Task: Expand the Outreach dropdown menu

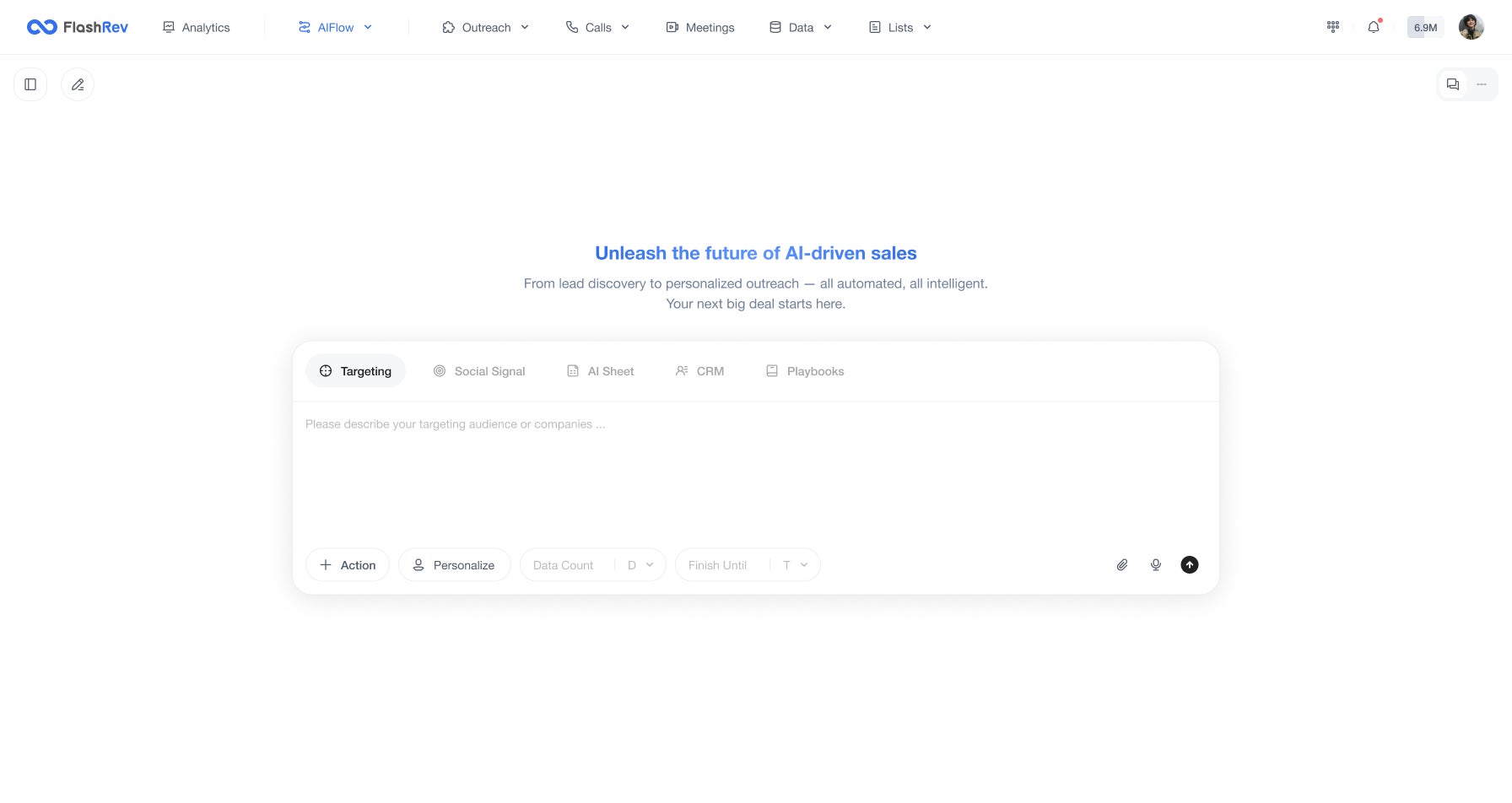Action: 486,27
